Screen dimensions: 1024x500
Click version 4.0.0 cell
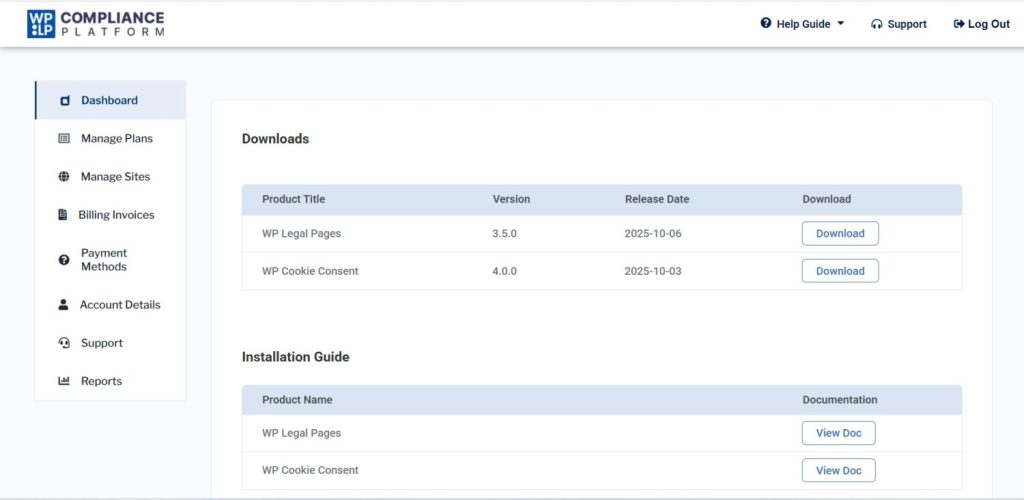(x=504, y=271)
